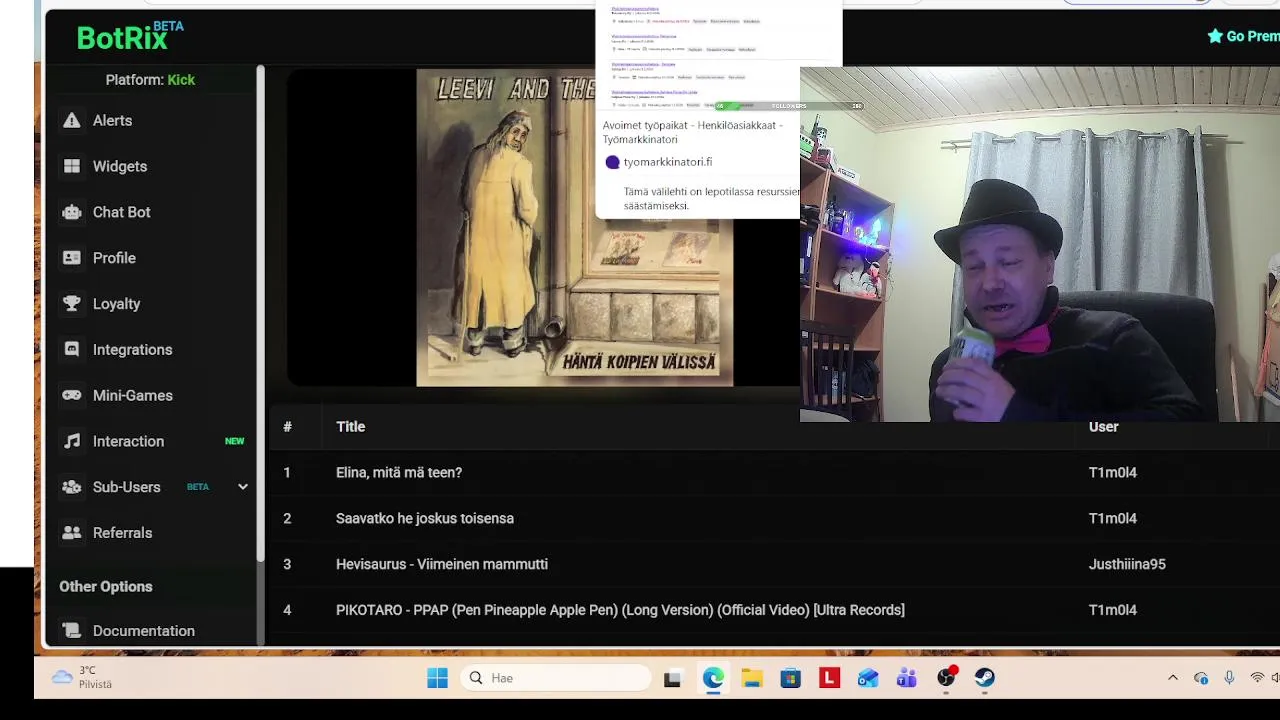Click the microphone tray icon
This screenshot has width=1280, height=720.
click(x=1229, y=678)
